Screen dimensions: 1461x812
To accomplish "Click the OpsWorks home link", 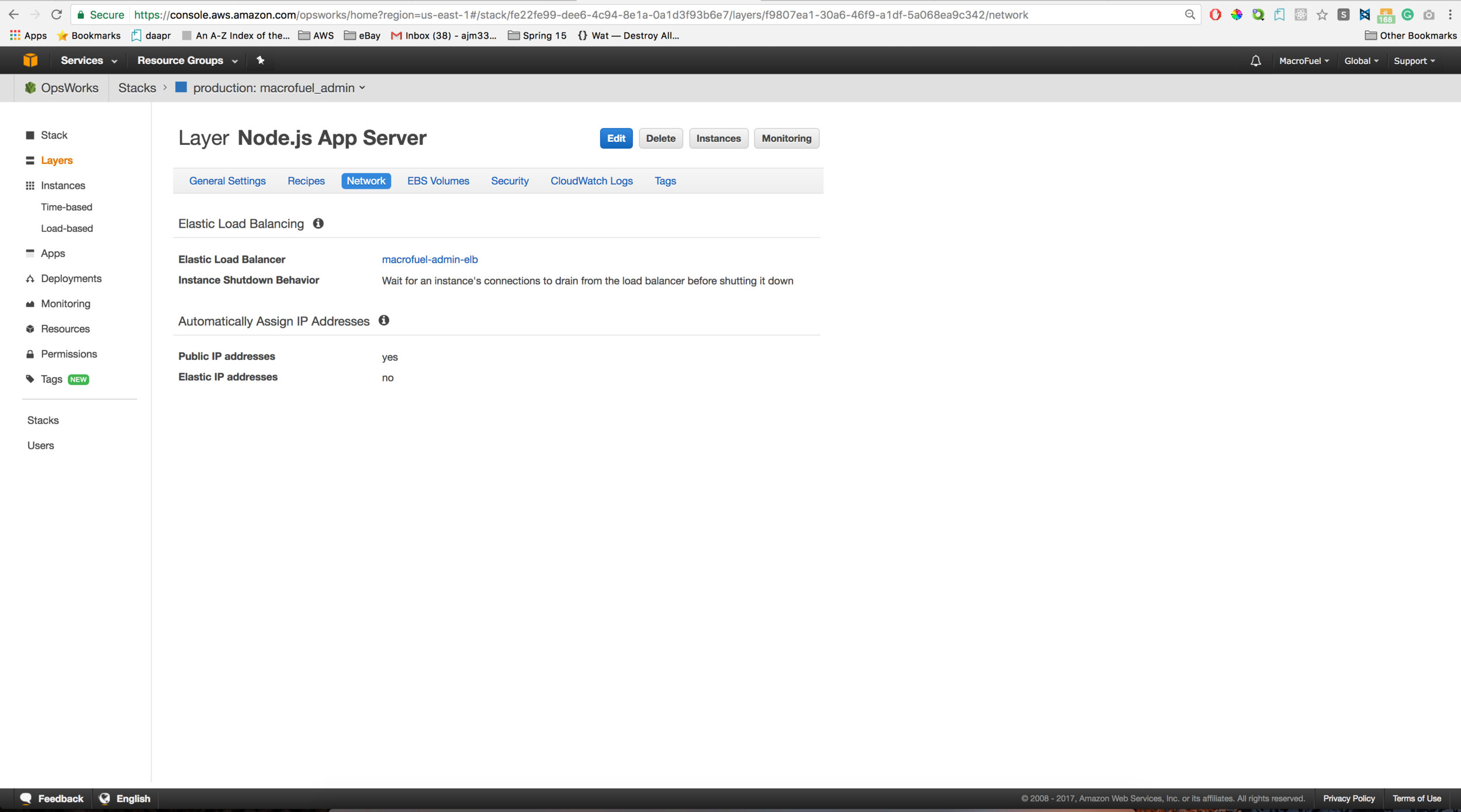I will [x=62, y=88].
